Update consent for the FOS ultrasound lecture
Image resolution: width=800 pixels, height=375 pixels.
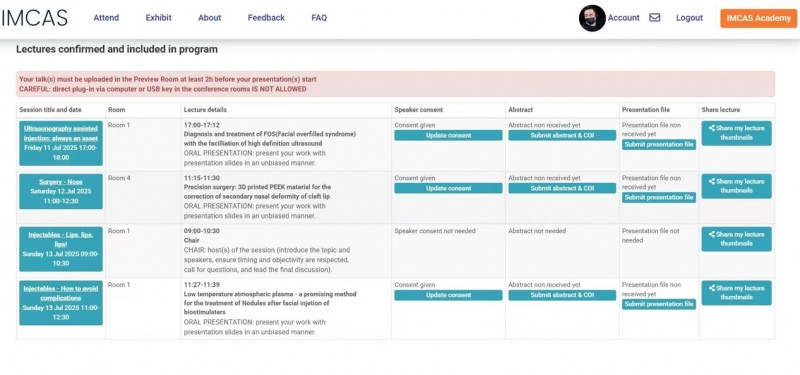448,135
